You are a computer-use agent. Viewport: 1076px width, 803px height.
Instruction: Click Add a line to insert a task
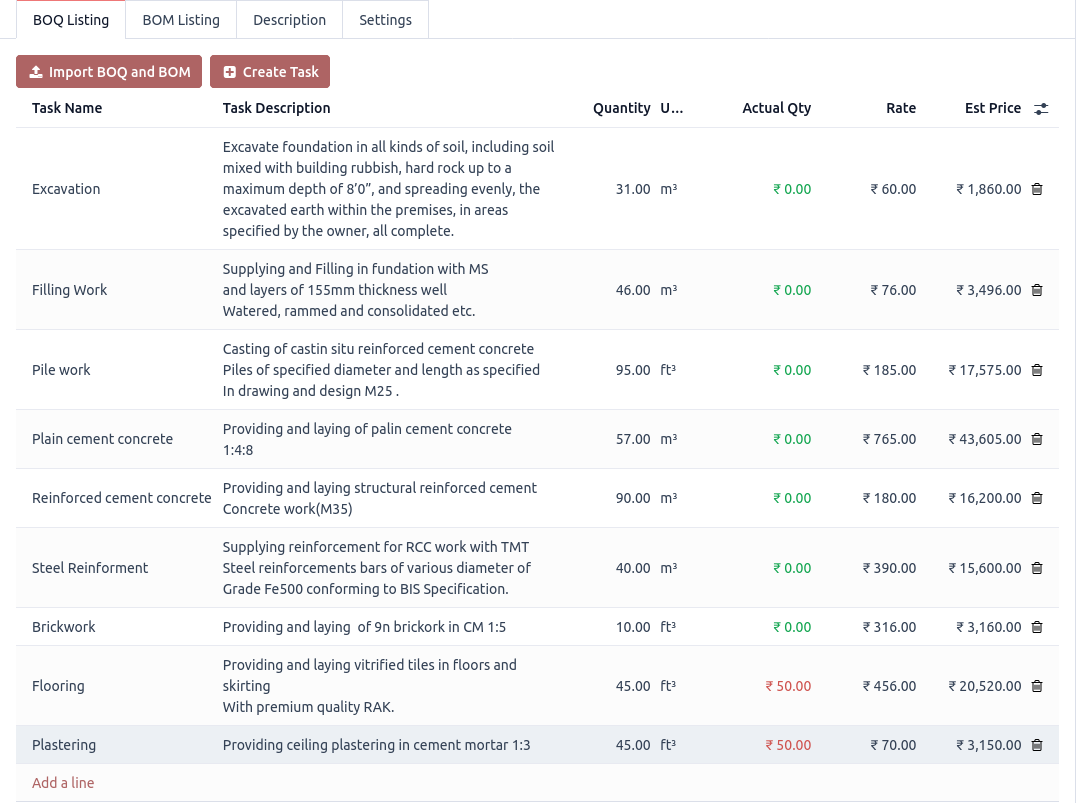pyautogui.click(x=63, y=782)
